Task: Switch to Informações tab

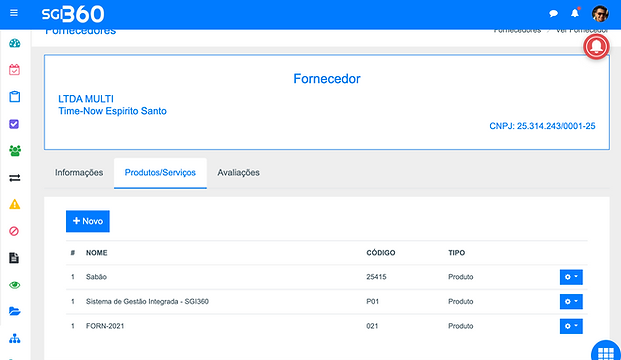Action: [79, 173]
